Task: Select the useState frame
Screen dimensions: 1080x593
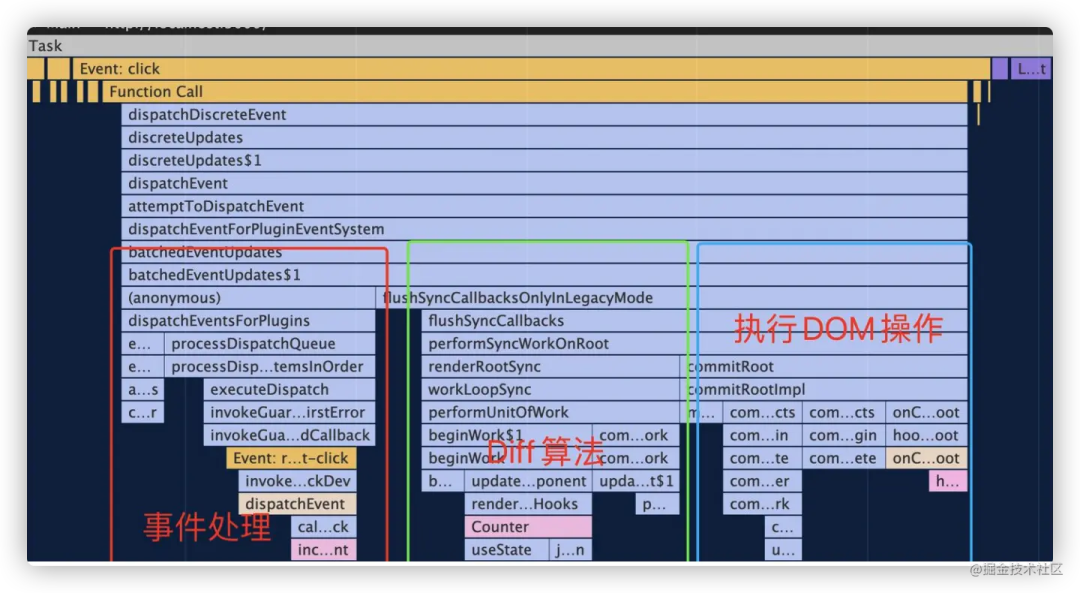Action: click(506, 549)
